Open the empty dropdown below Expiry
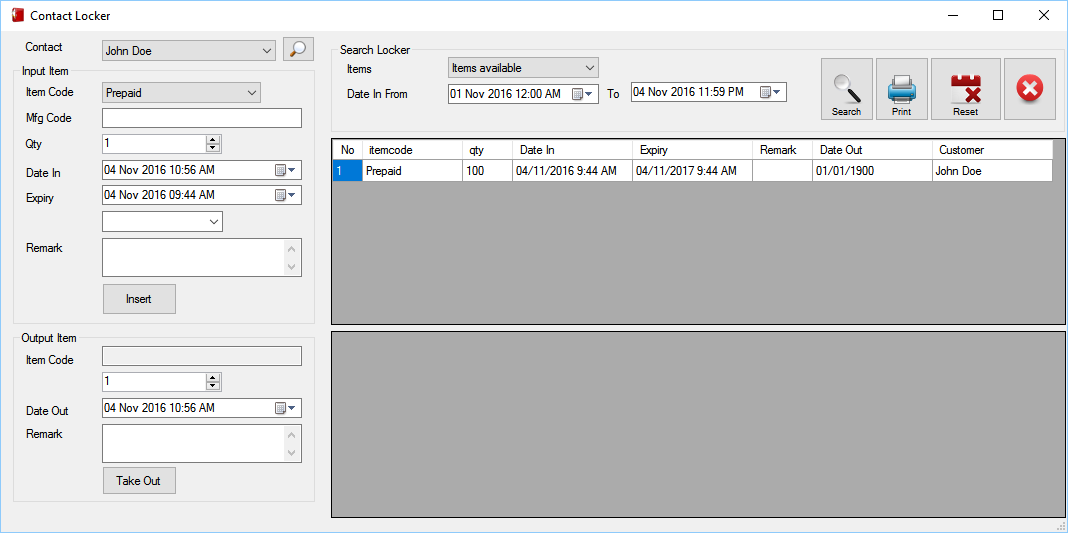 pyautogui.click(x=162, y=222)
